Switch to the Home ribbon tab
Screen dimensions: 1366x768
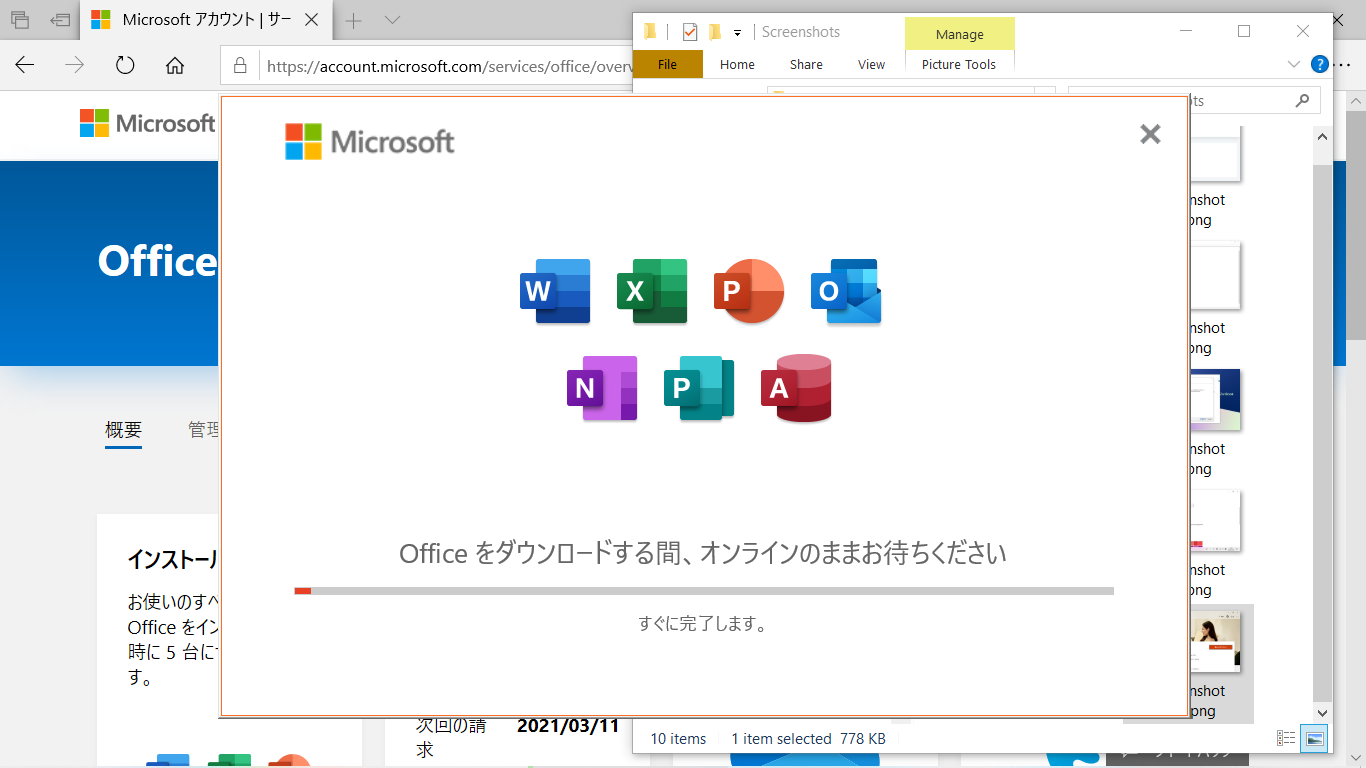click(737, 64)
